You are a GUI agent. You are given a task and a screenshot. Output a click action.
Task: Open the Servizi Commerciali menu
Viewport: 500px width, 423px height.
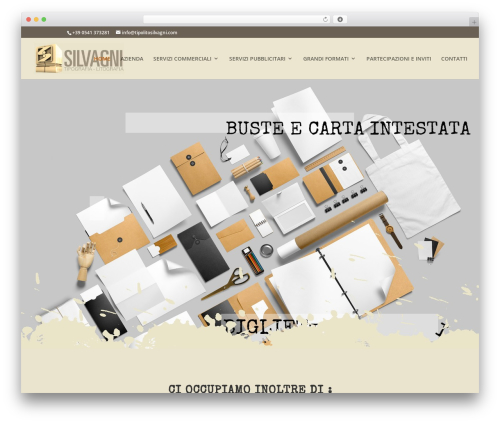(x=182, y=59)
